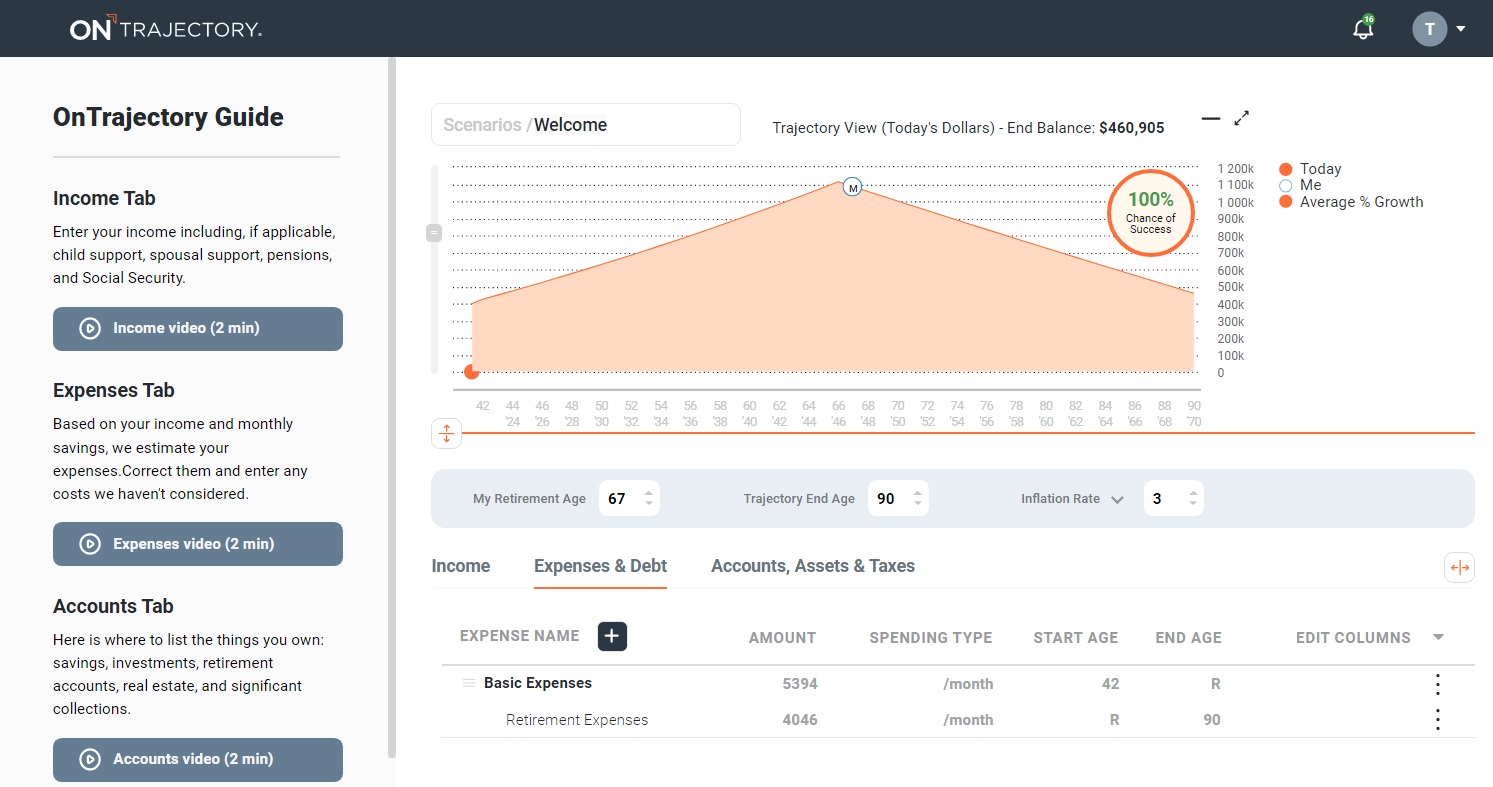This screenshot has width=1493, height=787.
Task: Switch to Accounts, Assets & Taxes tab
Action: (812, 566)
